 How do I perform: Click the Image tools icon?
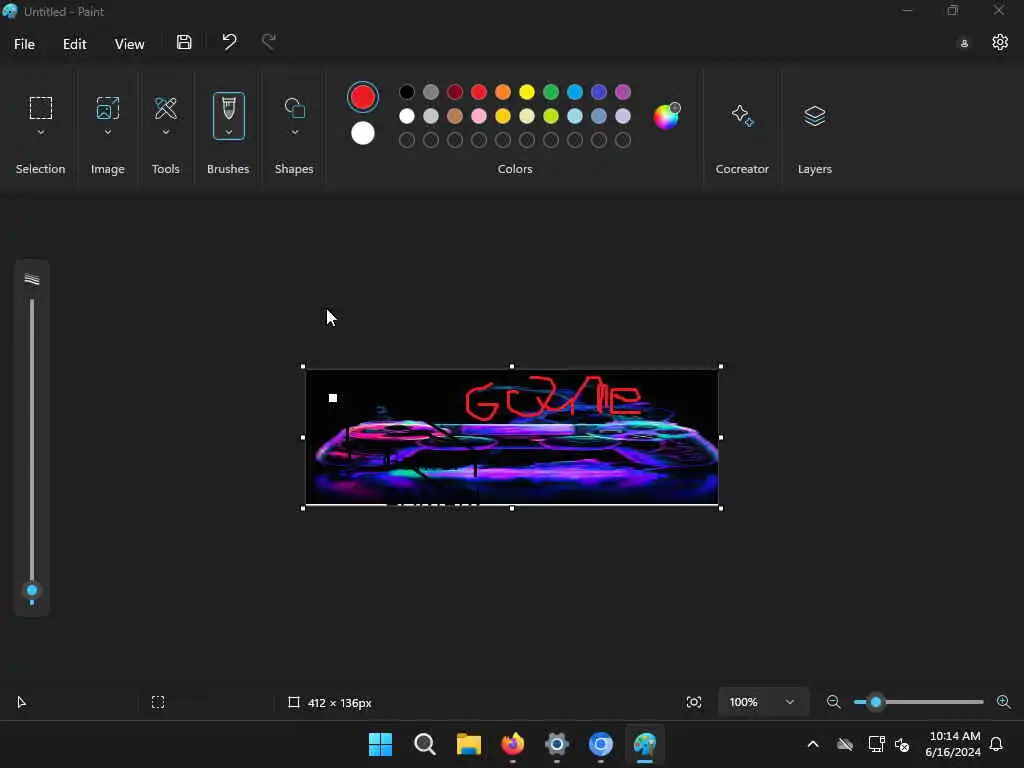click(108, 108)
